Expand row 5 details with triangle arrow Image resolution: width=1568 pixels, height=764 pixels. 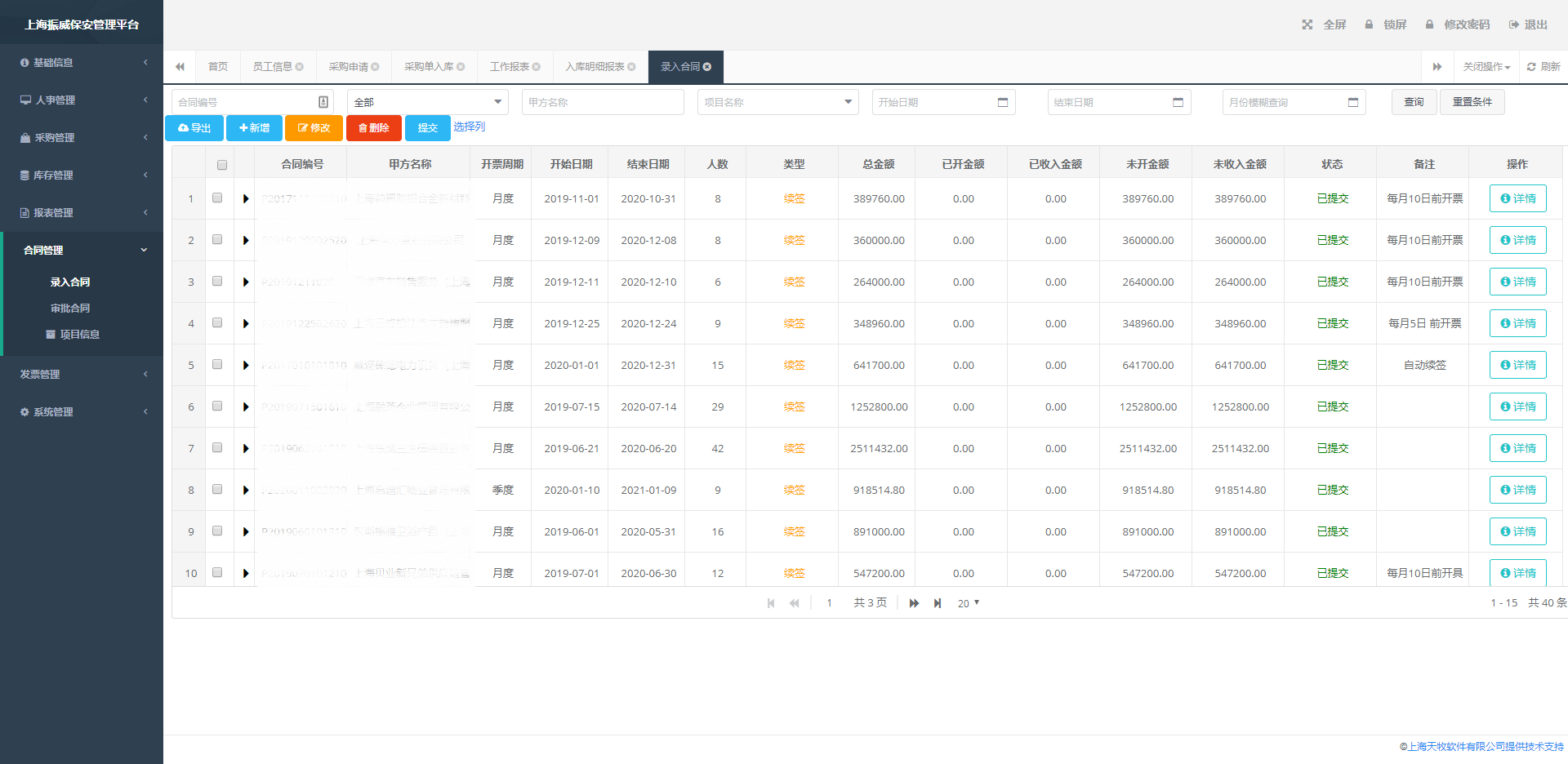(x=245, y=365)
